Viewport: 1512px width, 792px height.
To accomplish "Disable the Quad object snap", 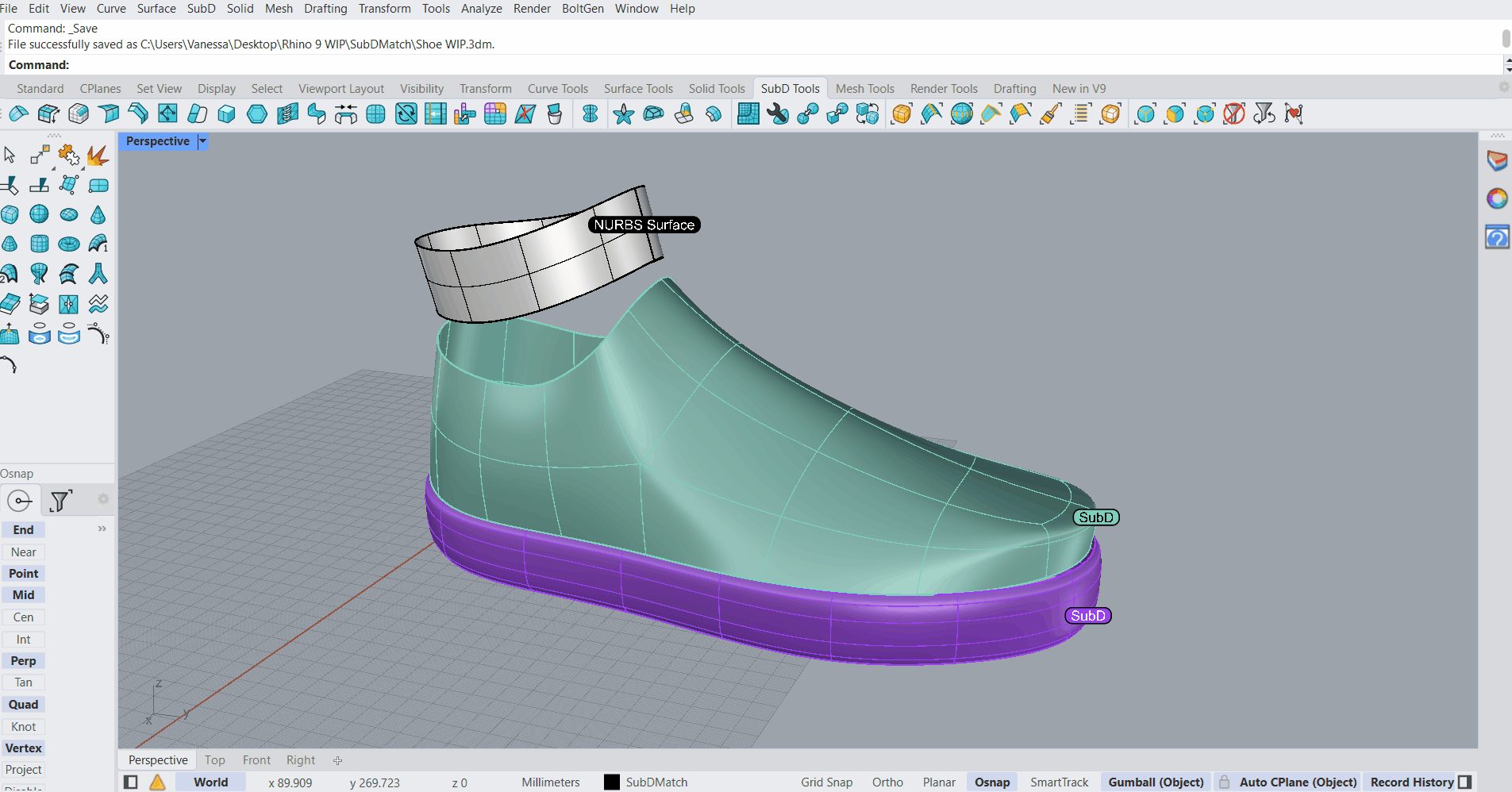I will click(24, 705).
